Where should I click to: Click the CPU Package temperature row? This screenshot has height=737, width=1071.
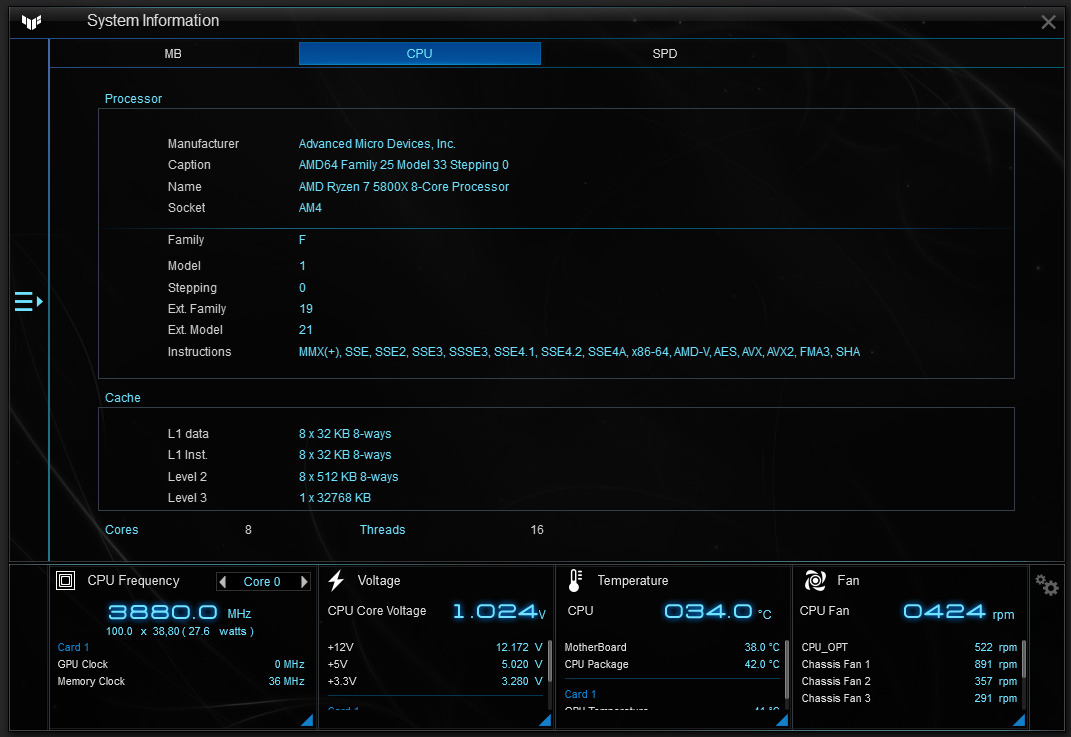[x=672, y=664]
